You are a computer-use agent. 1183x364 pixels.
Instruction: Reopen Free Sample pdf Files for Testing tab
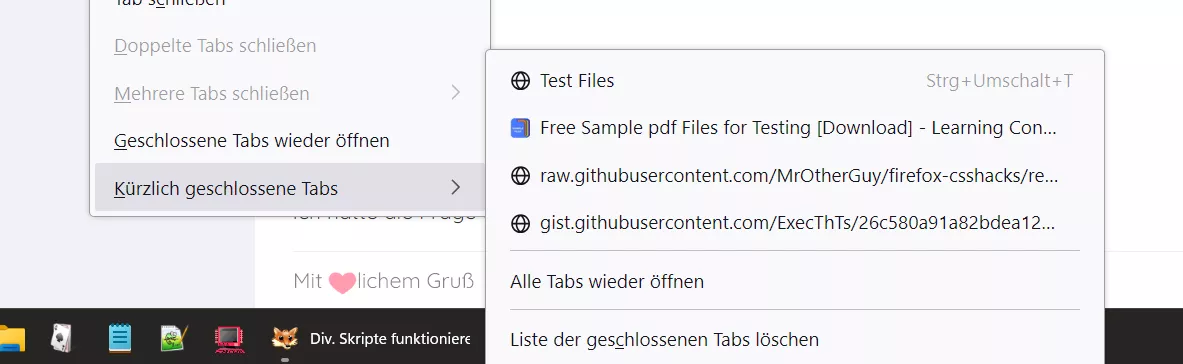(x=795, y=128)
